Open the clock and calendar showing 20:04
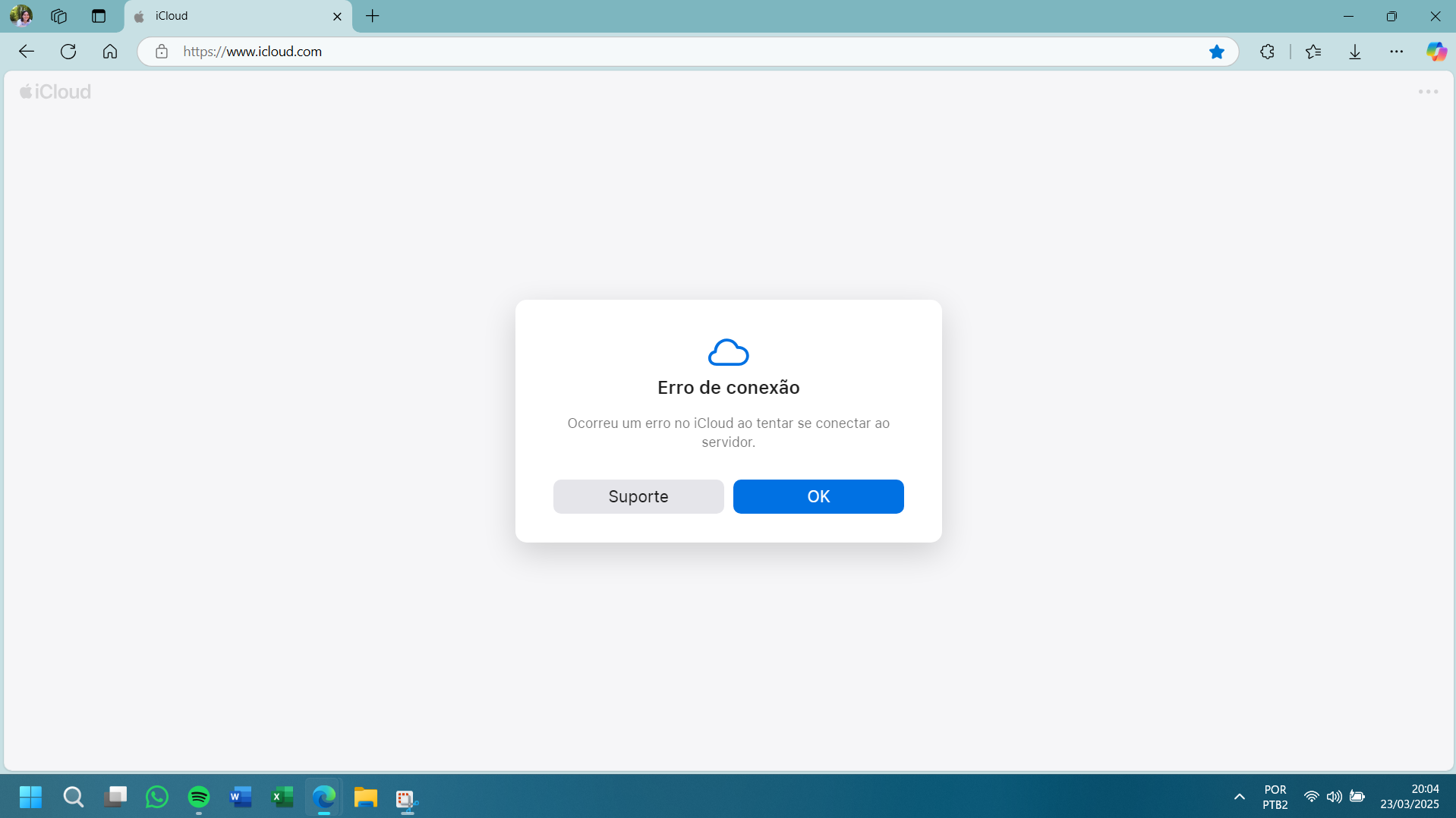The width and height of the screenshot is (1456, 818). coord(1410,797)
